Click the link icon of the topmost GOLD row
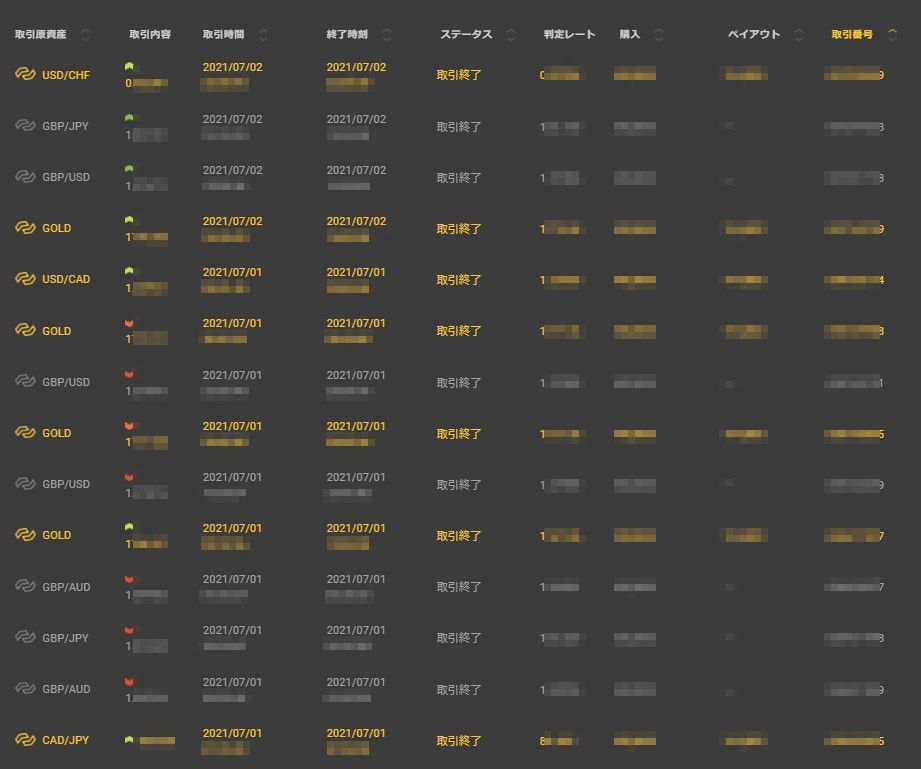This screenshot has height=769, width=921. pyautogui.click(x=25, y=228)
